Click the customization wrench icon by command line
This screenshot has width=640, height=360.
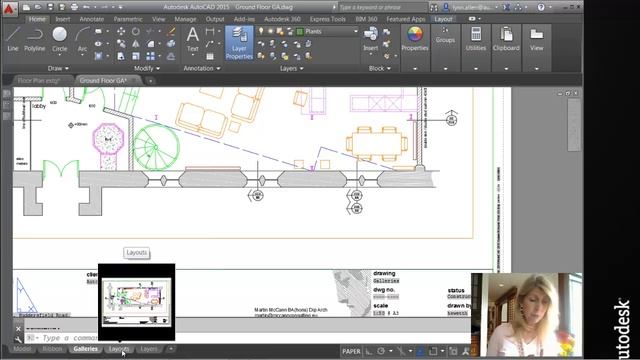(x=18, y=339)
